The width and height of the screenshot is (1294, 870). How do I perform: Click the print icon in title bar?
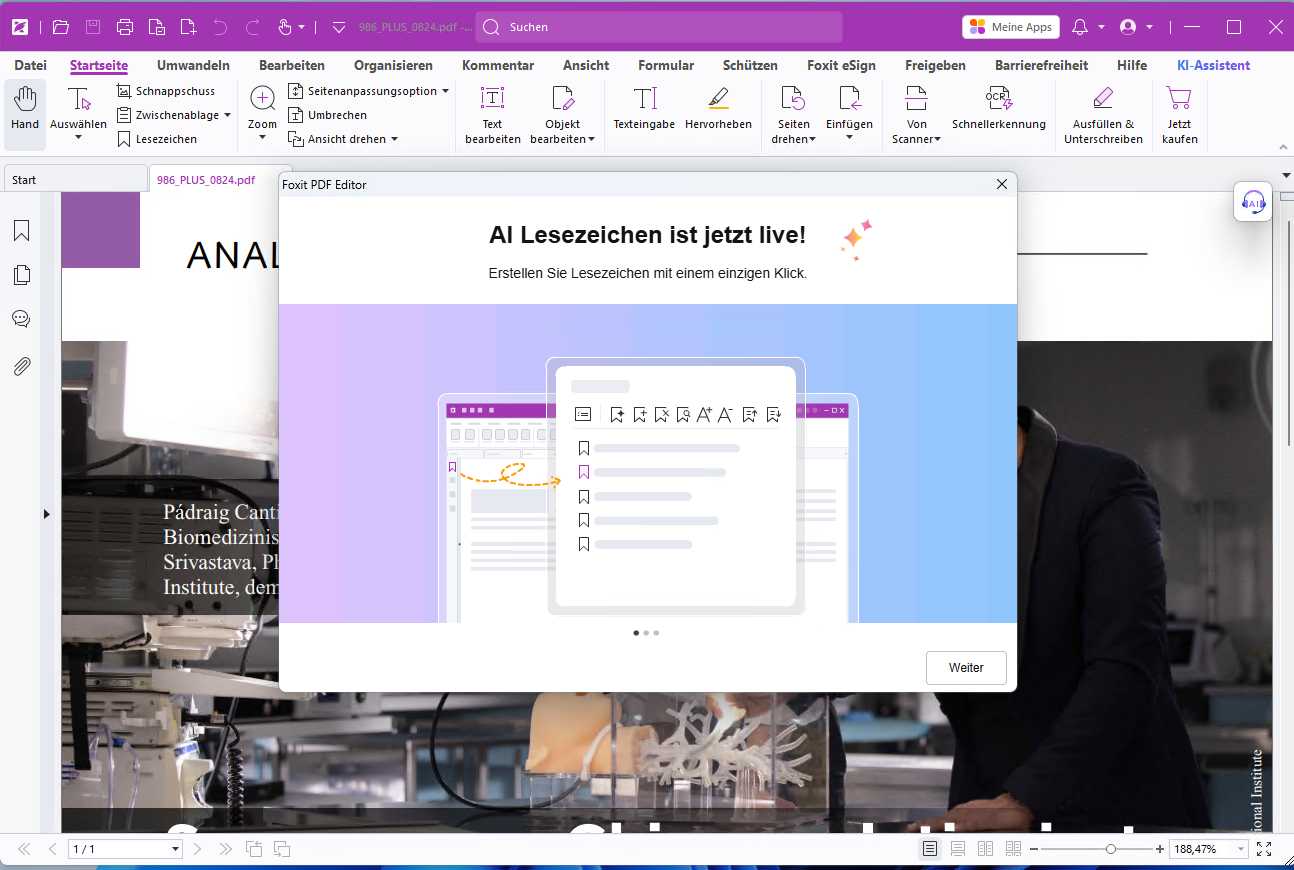click(124, 27)
